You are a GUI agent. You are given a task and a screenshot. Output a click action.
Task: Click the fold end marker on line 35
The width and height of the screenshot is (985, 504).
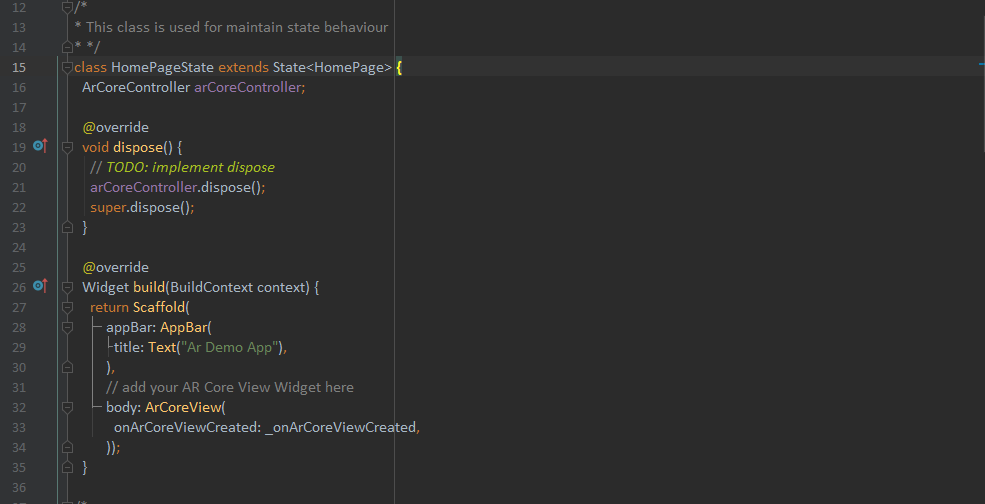pyautogui.click(x=67, y=467)
